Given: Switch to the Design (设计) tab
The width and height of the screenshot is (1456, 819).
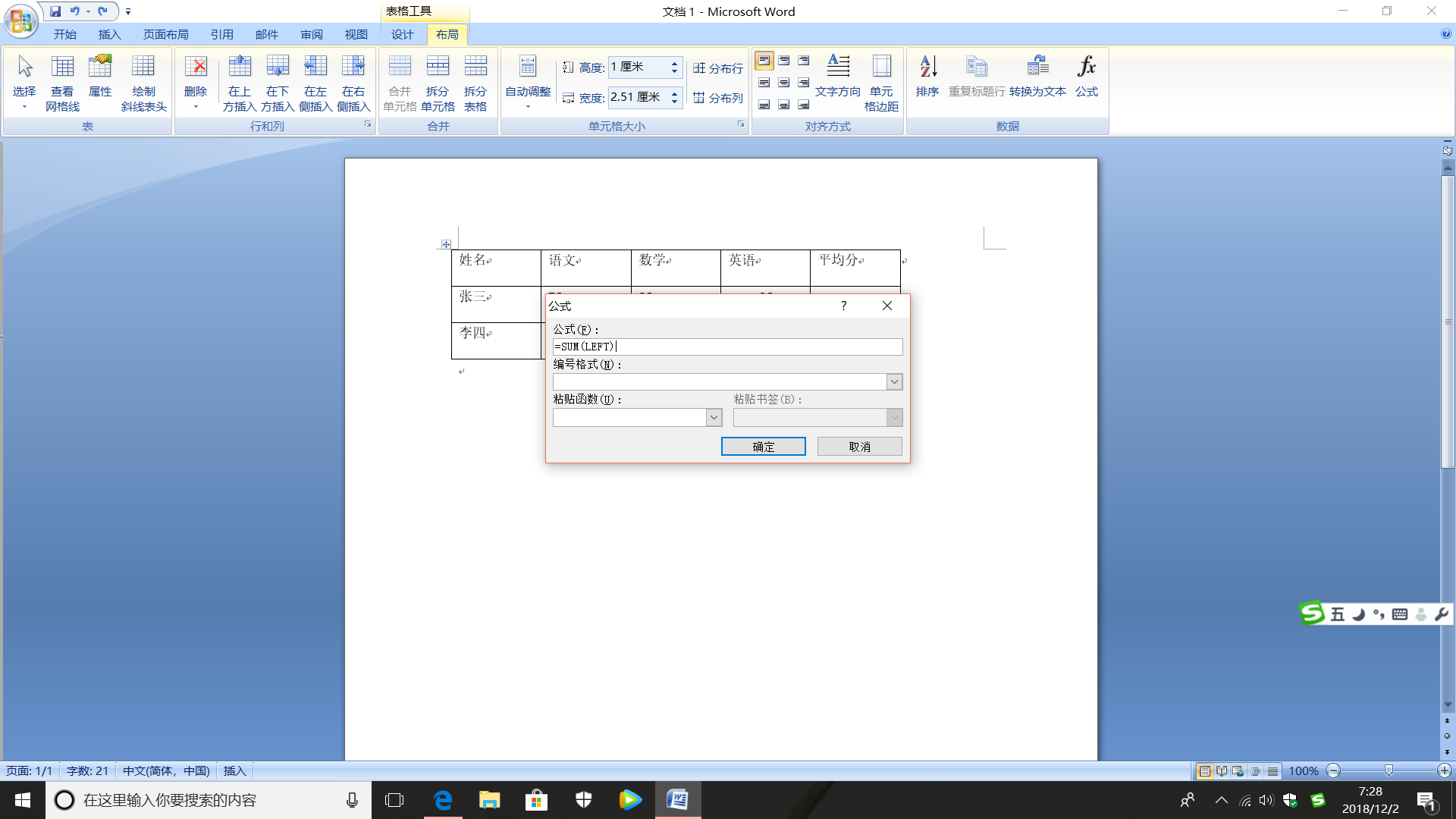Looking at the screenshot, I should 402,35.
